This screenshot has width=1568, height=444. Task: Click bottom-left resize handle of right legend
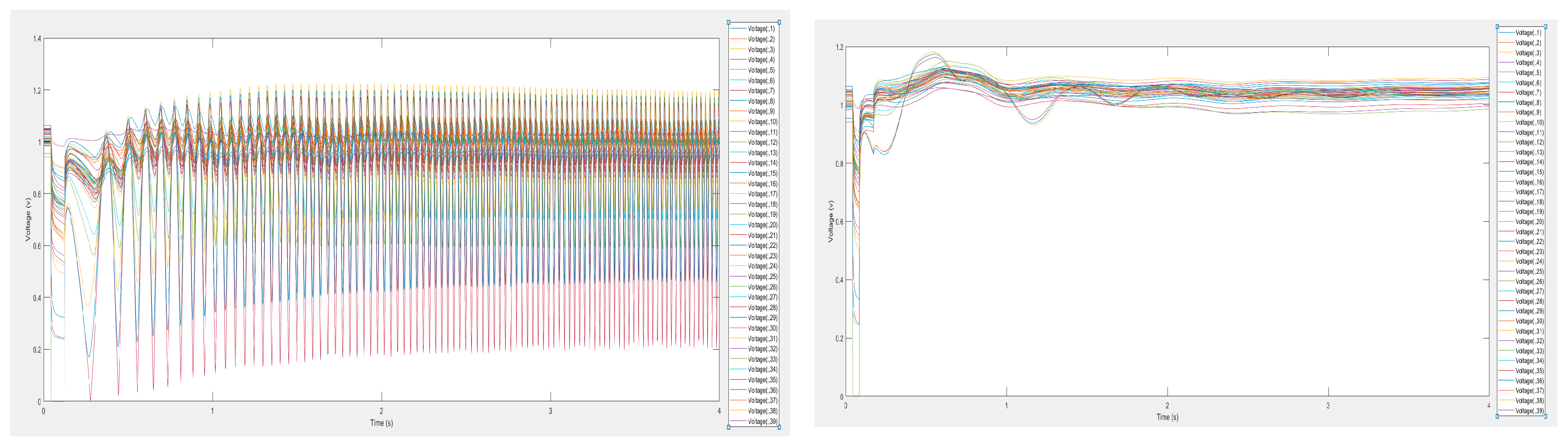[x=1497, y=417]
